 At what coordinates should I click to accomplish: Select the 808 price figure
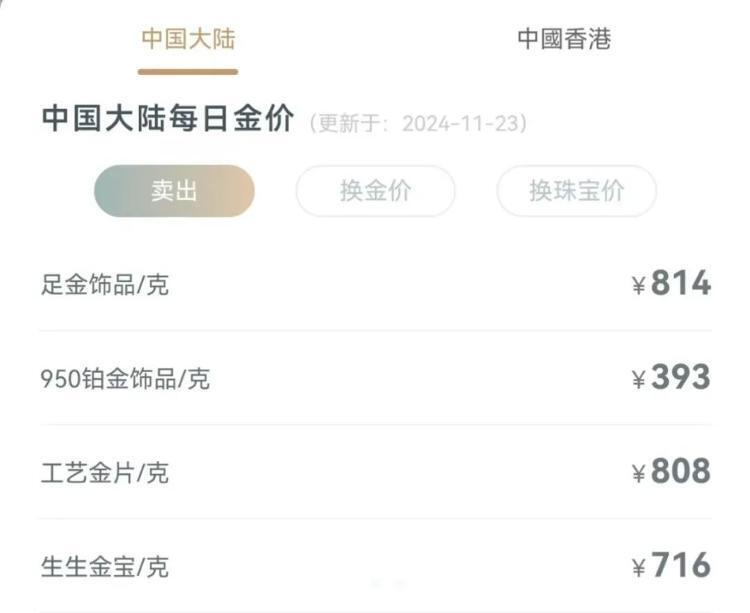pyautogui.click(x=681, y=472)
